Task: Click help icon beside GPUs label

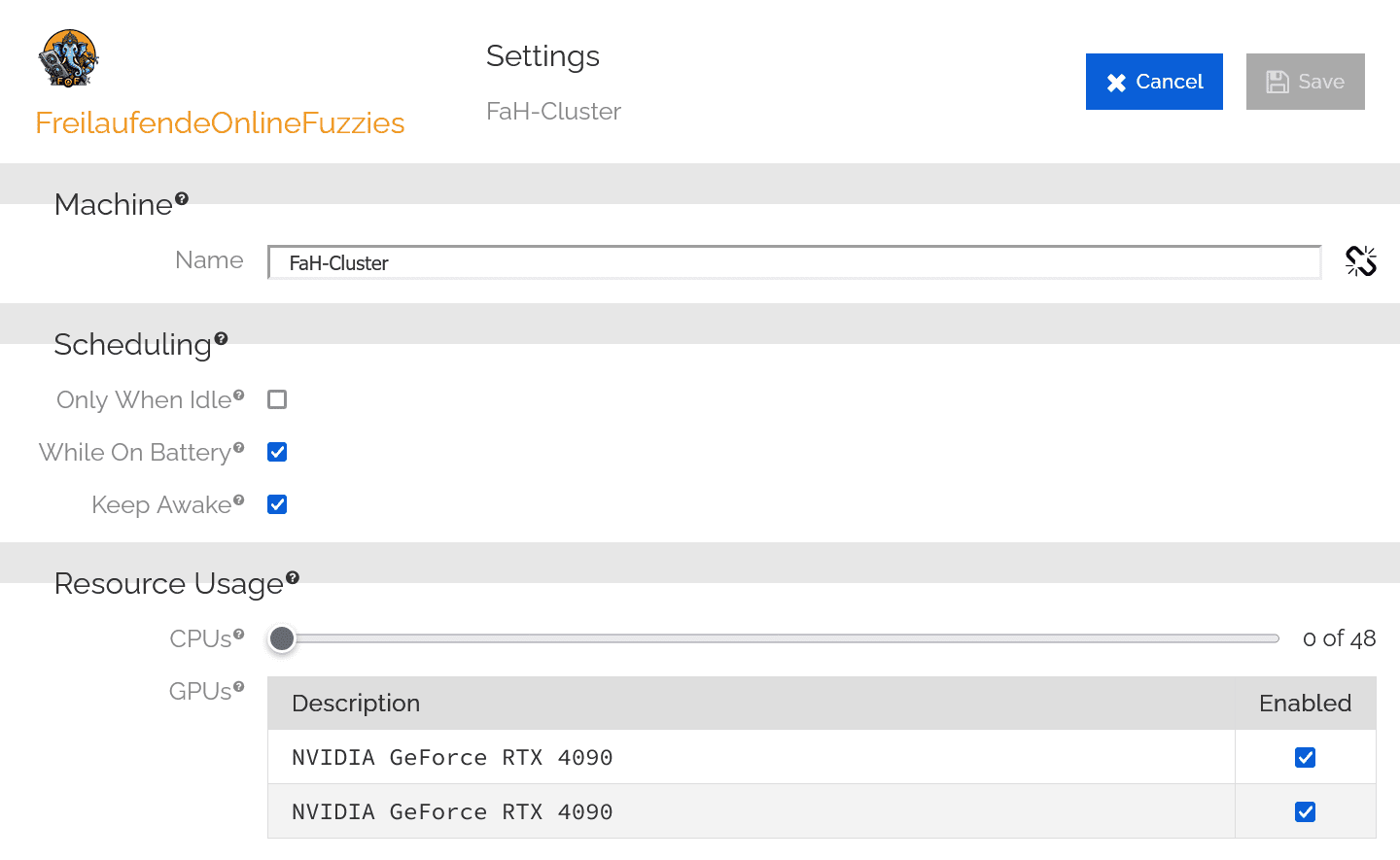Action: click(x=239, y=687)
